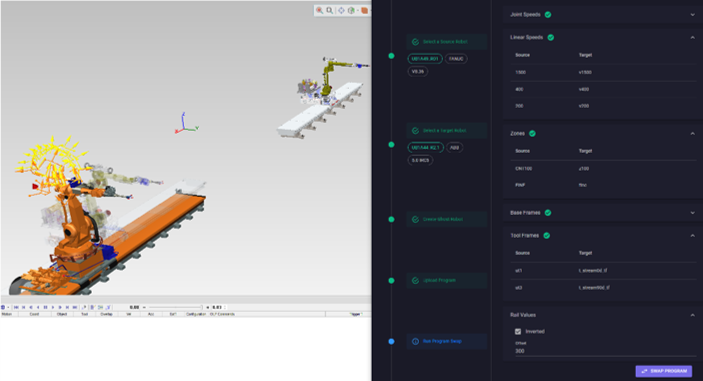703x381 pixels.
Task: Click the blue Run Program Swap timeline dot
Action: pyautogui.click(x=391, y=341)
